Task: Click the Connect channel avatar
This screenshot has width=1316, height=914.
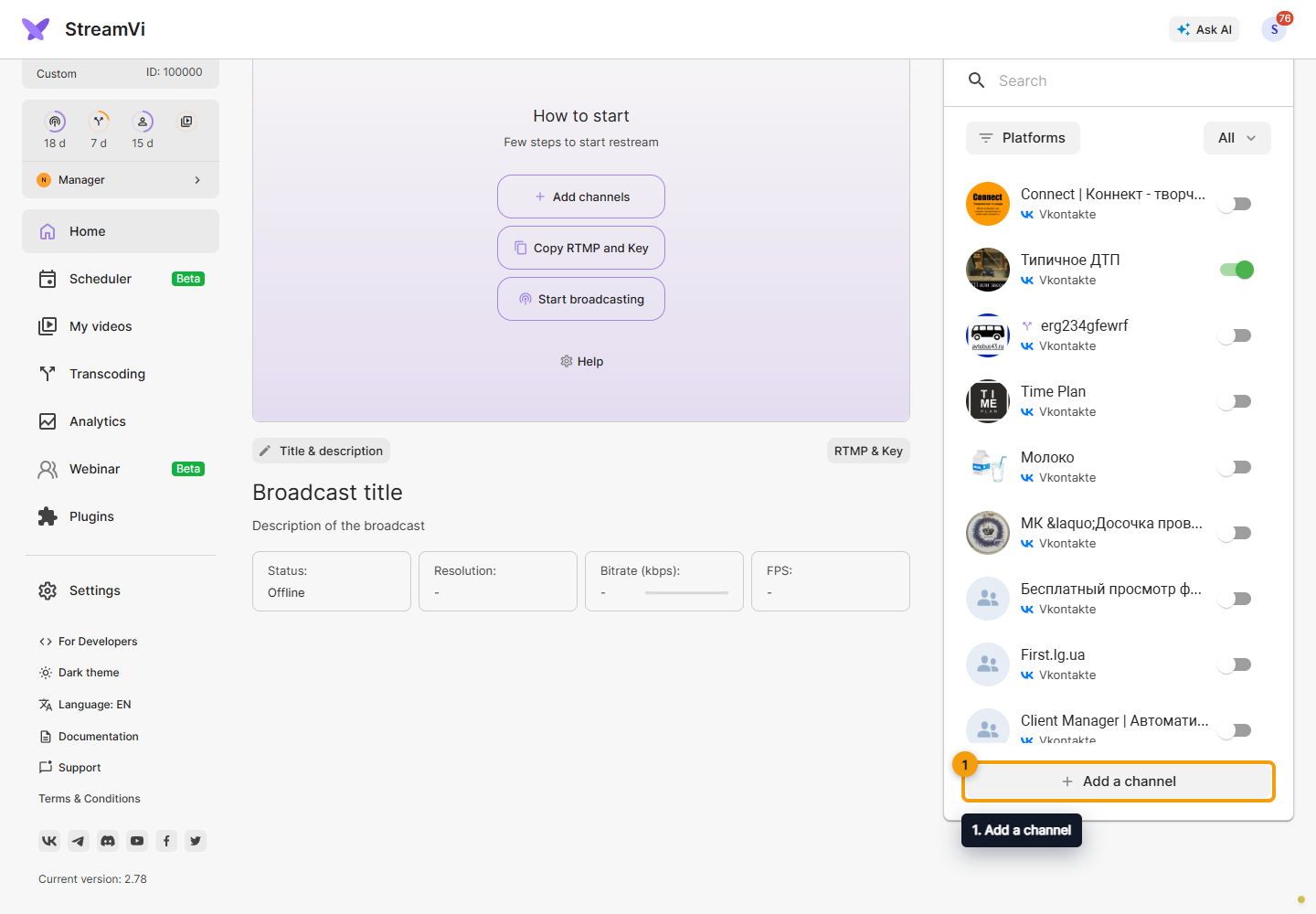Action: [x=988, y=204]
